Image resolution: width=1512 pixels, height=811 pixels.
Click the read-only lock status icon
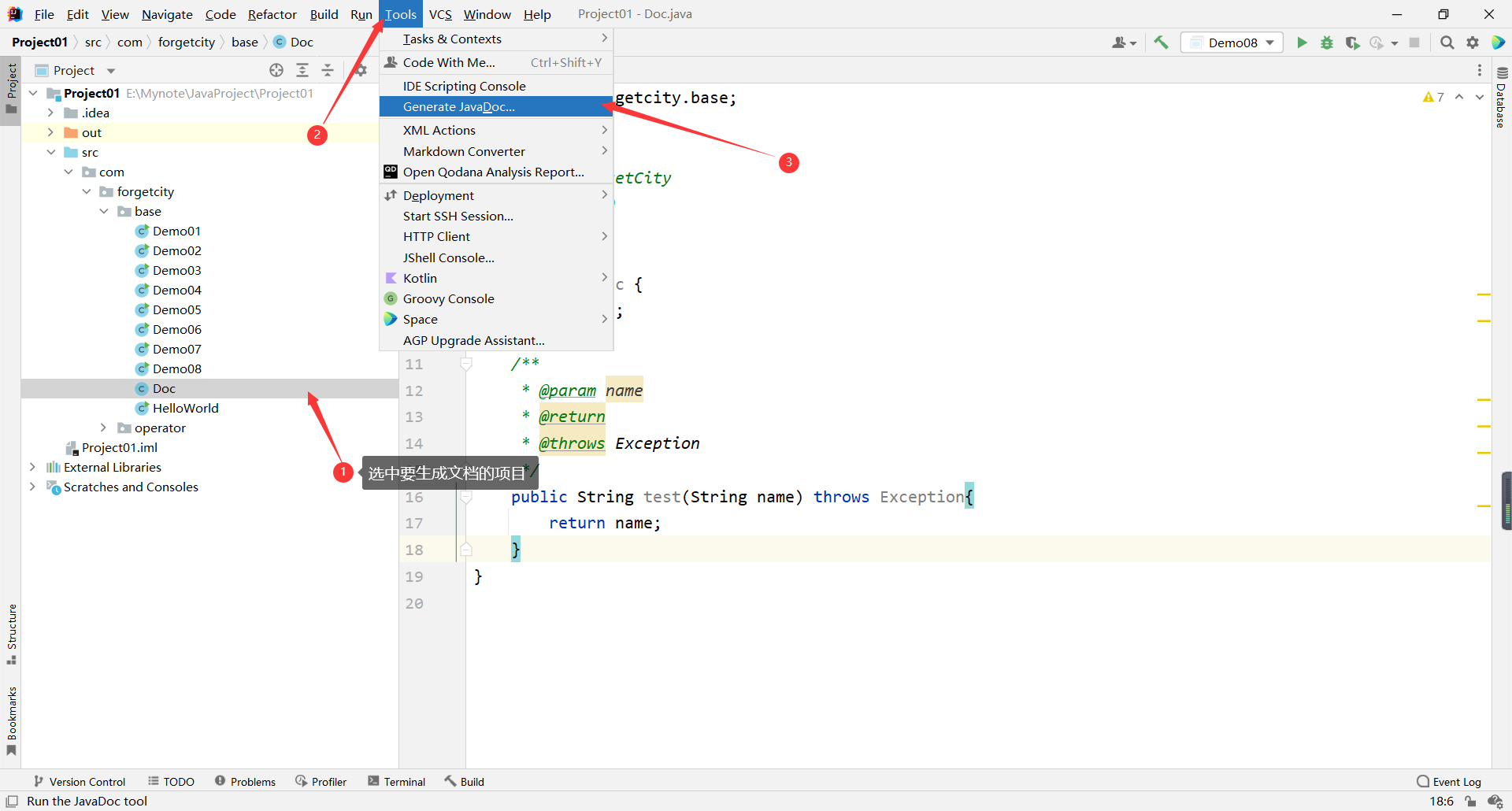tap(1470, 801)
